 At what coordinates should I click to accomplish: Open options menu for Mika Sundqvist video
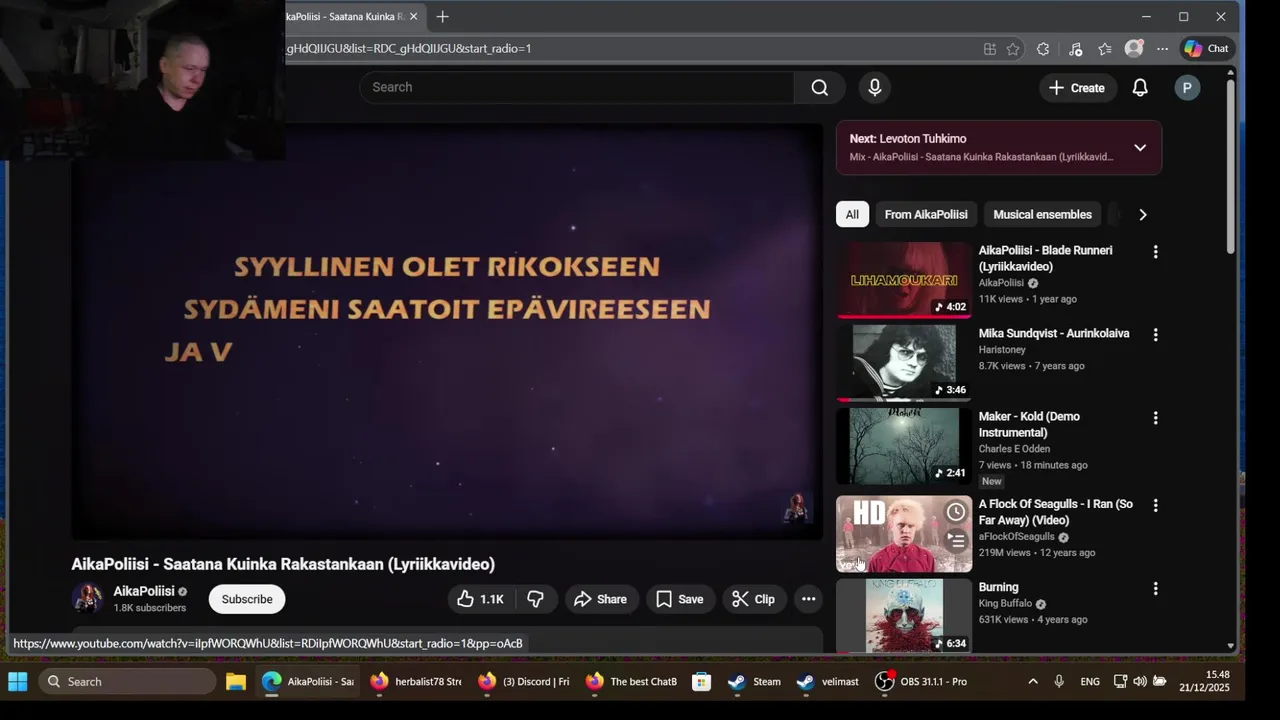pyautogui.click(x=1155, y=335)
